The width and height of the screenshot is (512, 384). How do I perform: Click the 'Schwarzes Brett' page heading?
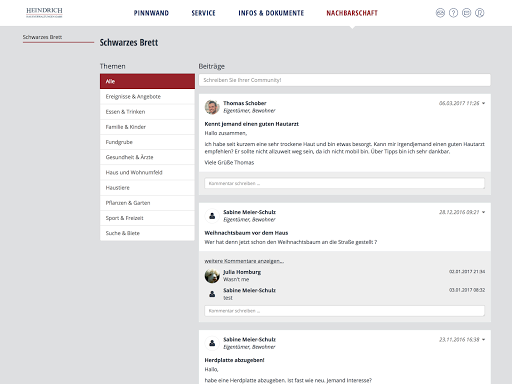[129, 43]
